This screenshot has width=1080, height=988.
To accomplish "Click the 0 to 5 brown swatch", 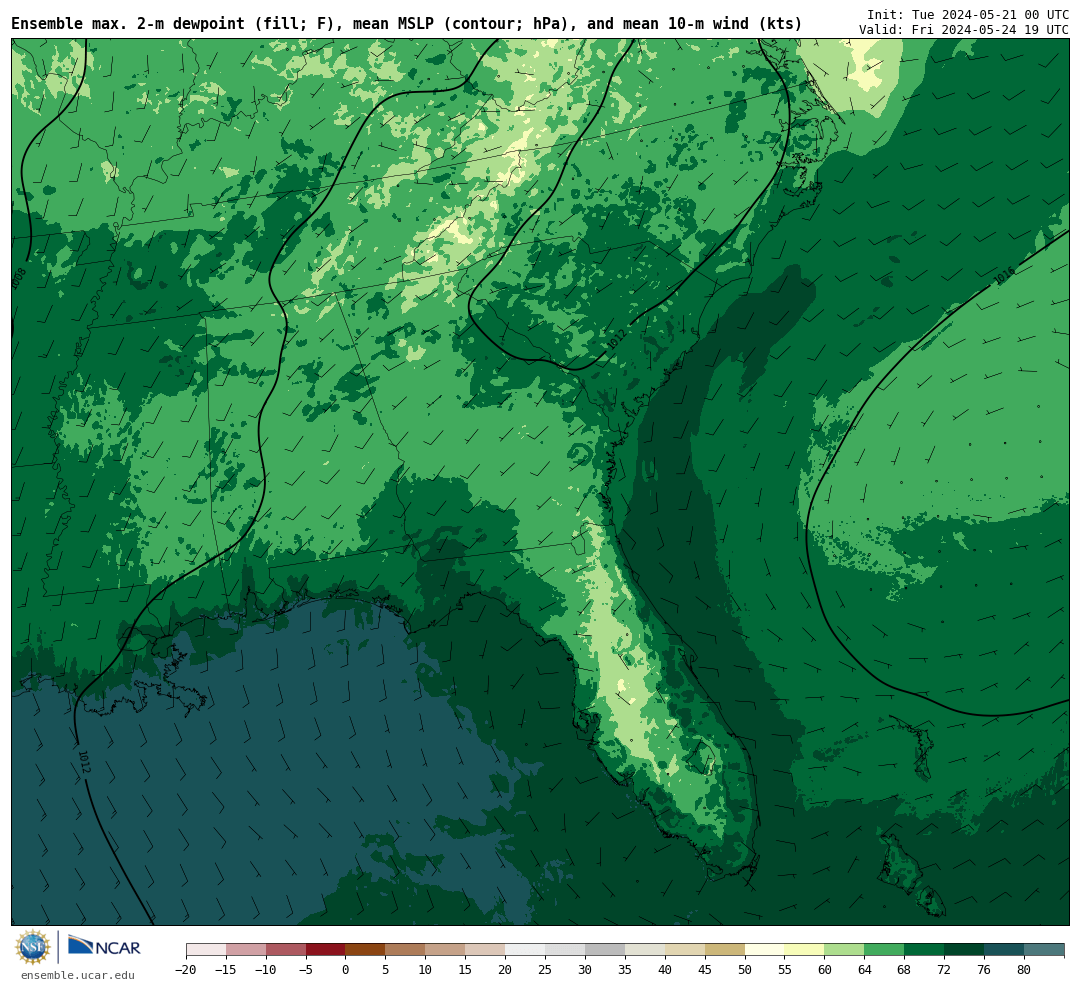I will click(x=366, y=949).
